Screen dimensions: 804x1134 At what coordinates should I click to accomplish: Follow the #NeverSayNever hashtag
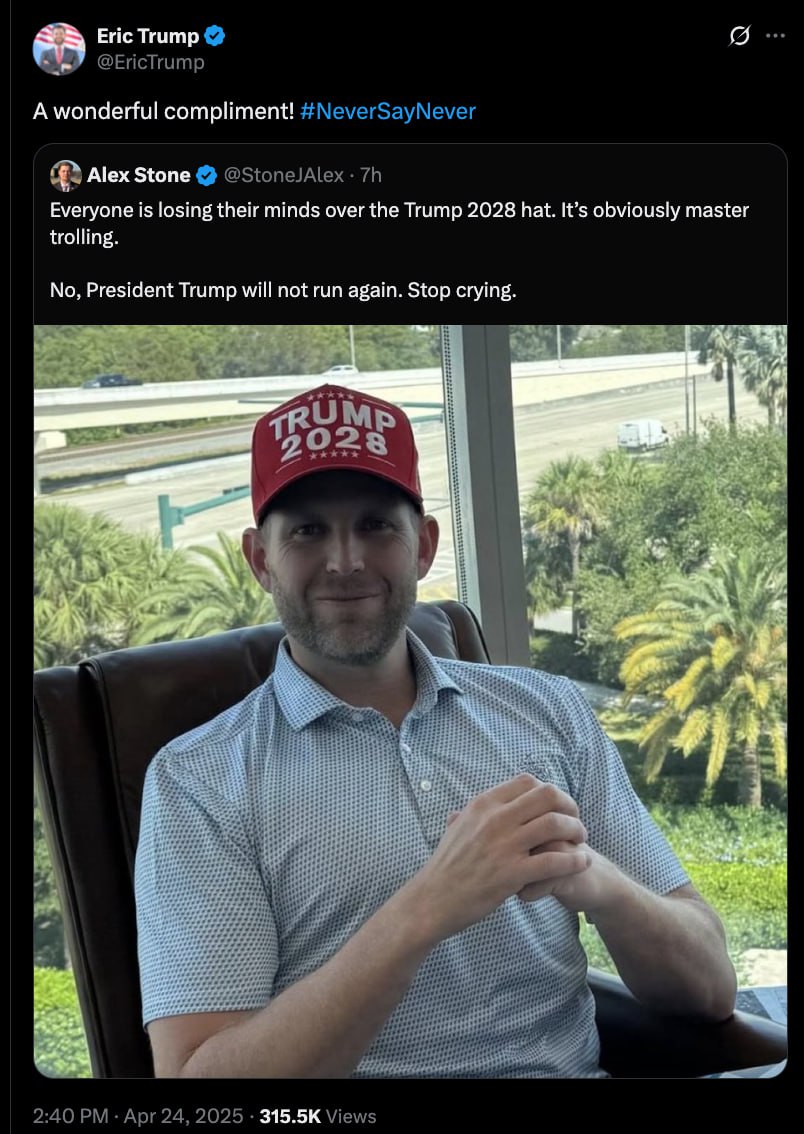click(388, 111)
